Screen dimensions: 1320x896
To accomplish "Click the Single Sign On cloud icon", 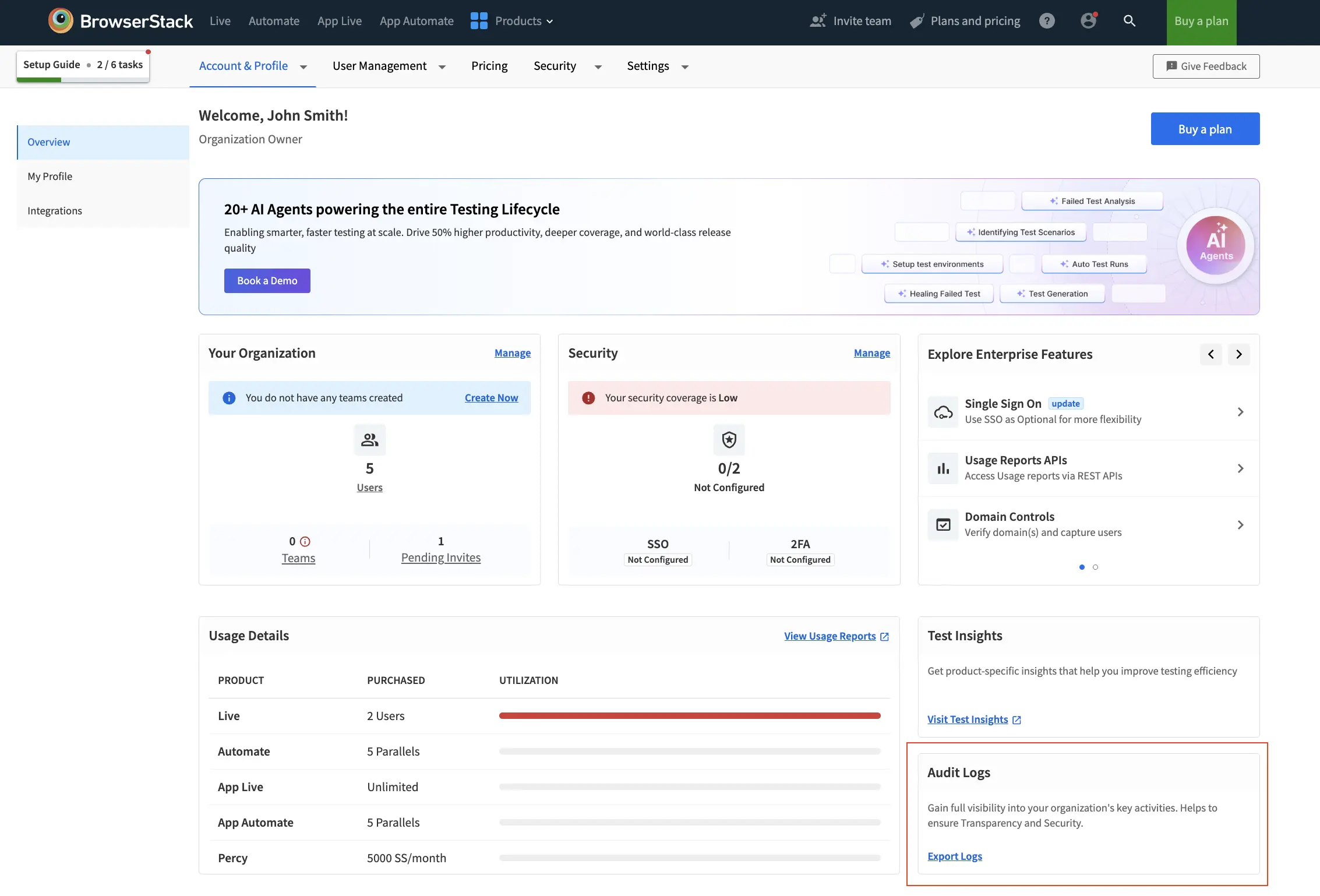I will tap(943, 411).
